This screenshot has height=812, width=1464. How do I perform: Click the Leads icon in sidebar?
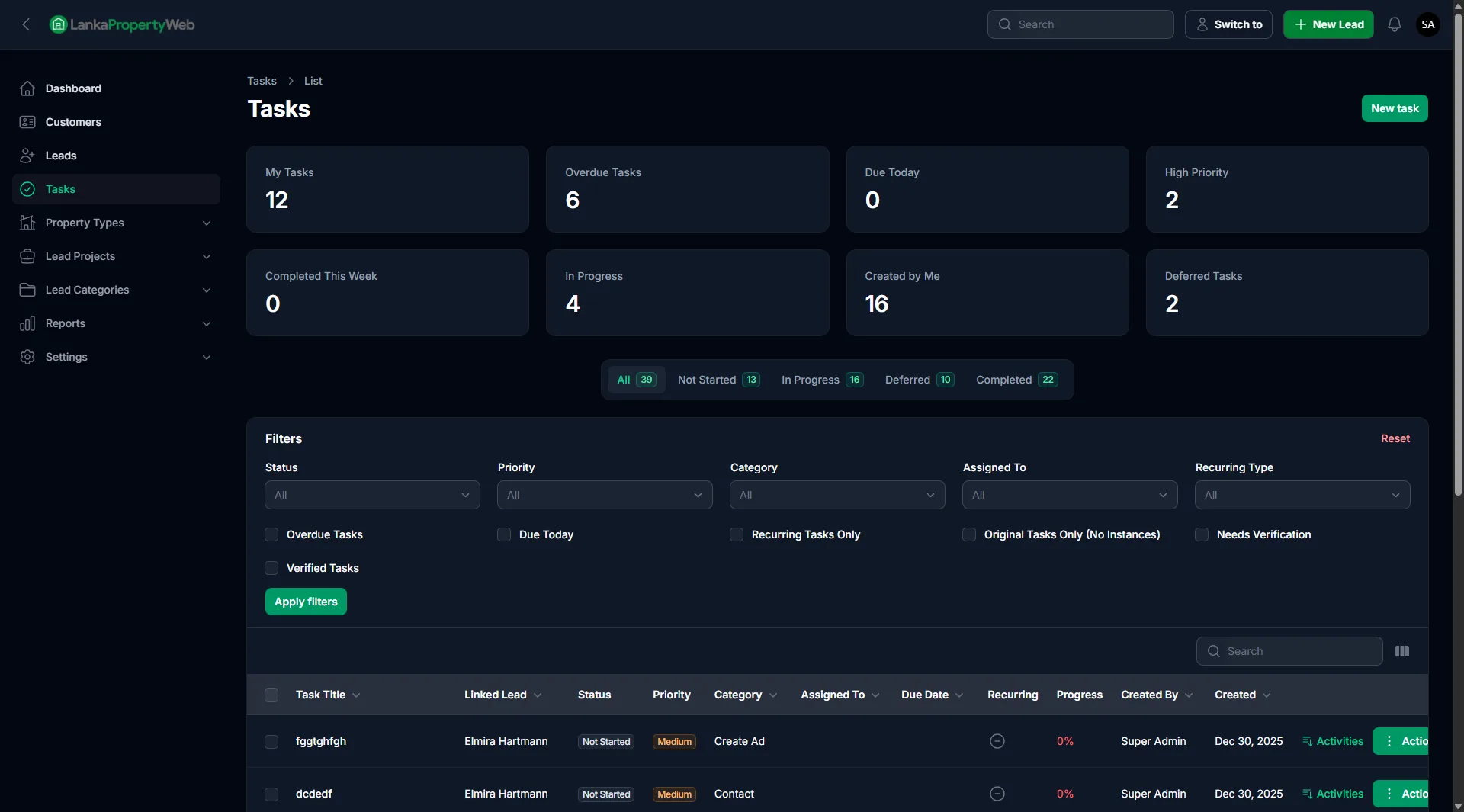tap(27, 156)
